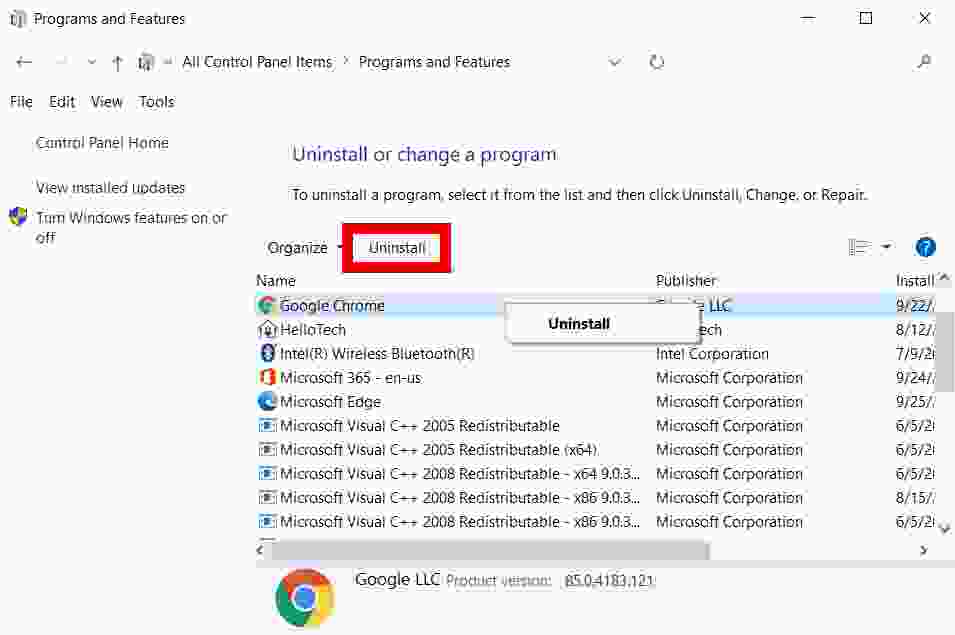Open the Help question mark icon
955x635 pixels.
click(925, 247)
